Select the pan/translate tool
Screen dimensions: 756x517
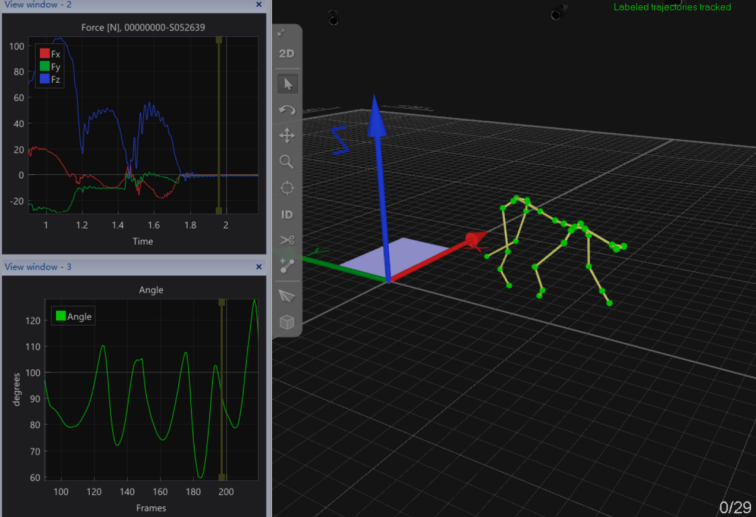(x=287, y=135)
